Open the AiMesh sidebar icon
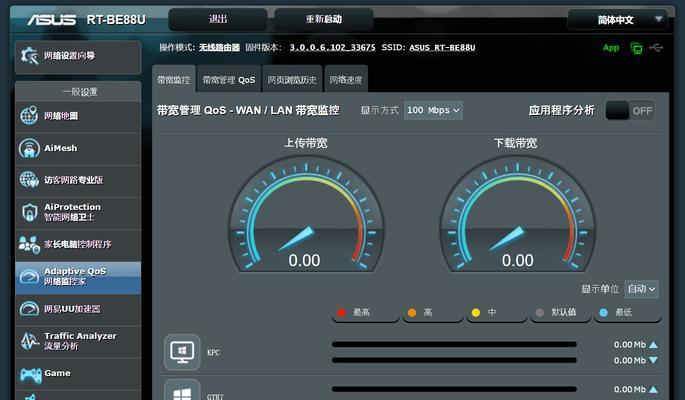This screenshot has width=685, height=400. [x=29, y=148]
